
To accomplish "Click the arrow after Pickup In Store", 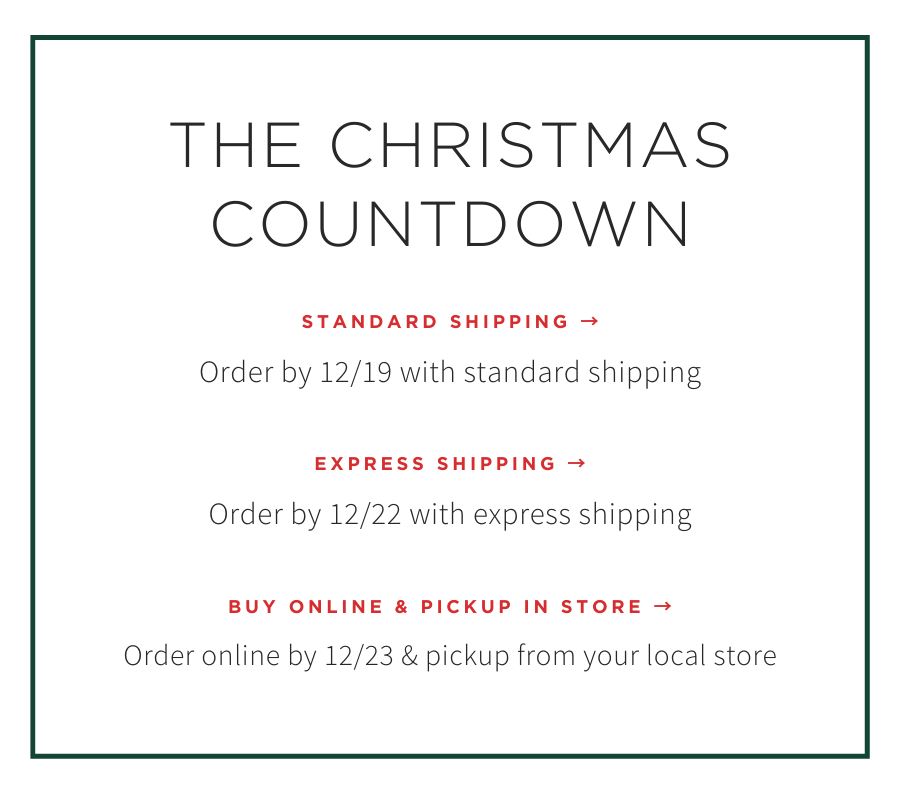I will [663, 606].
